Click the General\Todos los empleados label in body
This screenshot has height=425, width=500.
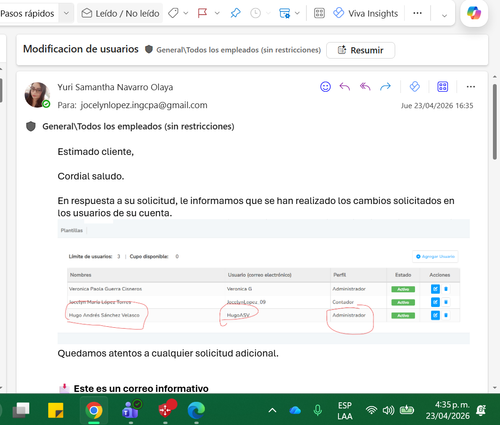(138, 127)
